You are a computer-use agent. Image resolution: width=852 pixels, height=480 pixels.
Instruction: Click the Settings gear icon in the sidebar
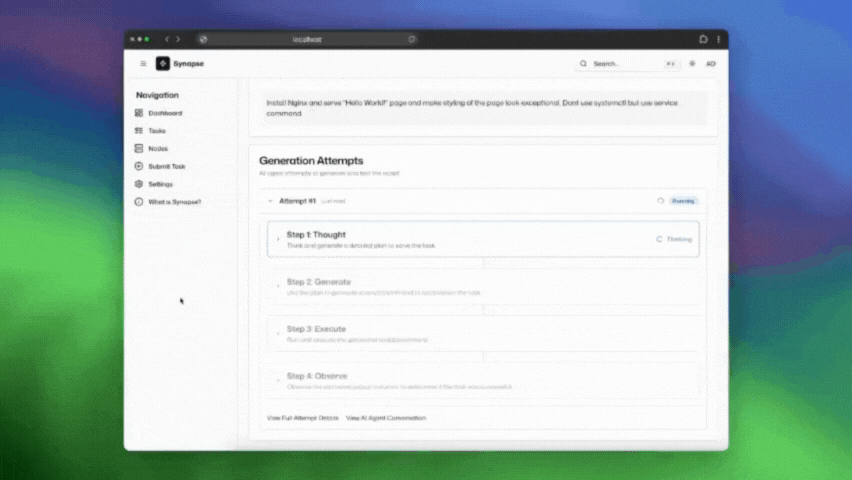click(x=139, y=184)
